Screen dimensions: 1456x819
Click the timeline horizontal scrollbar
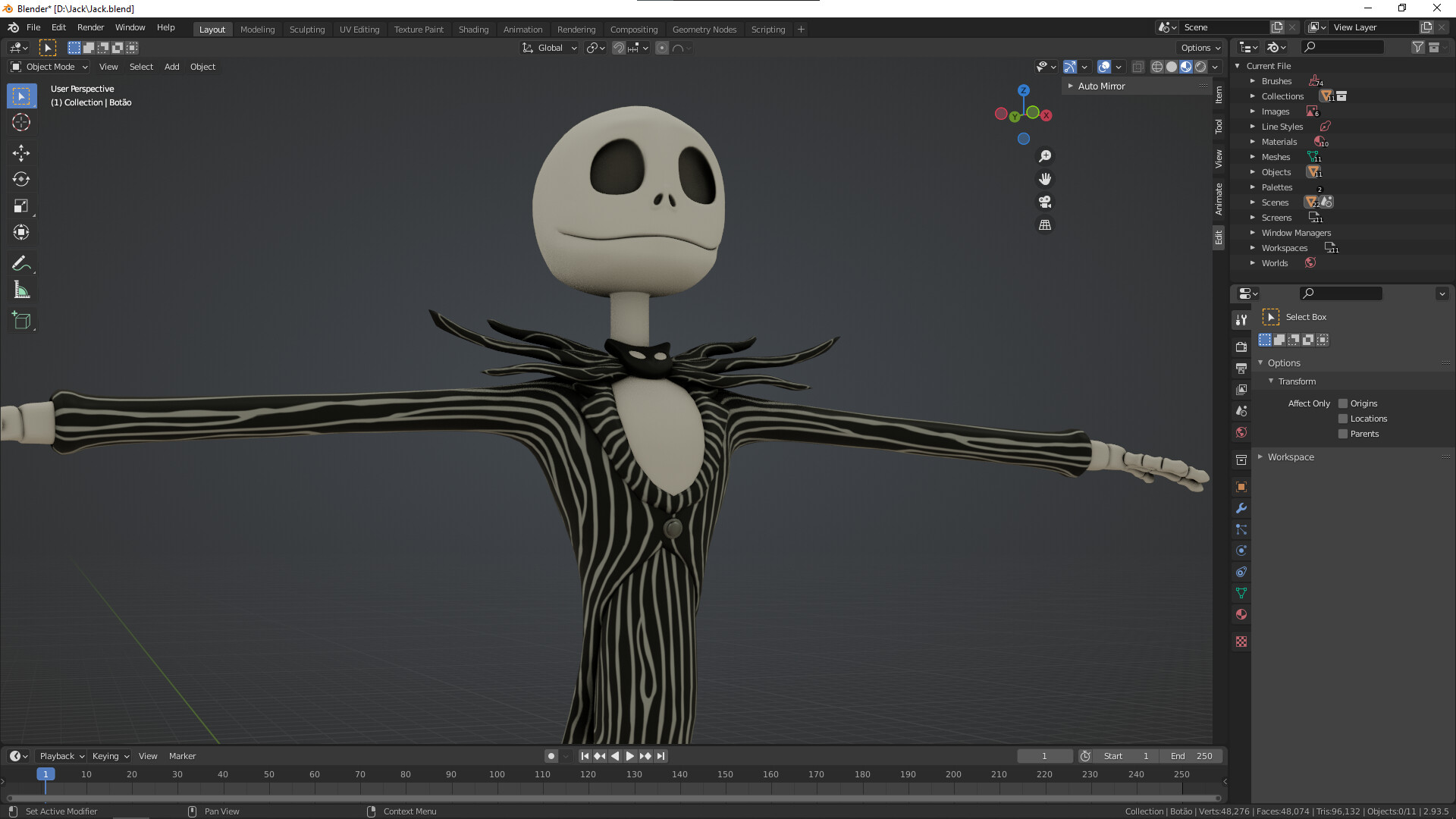(x=613, y=798)
